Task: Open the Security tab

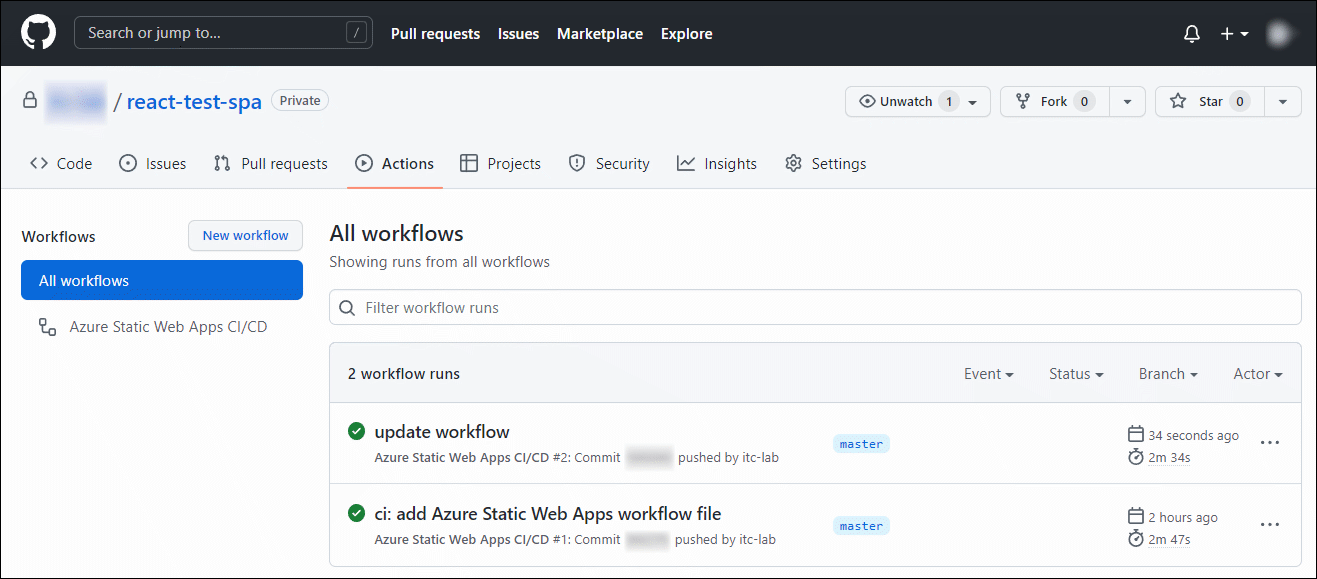Action: click(609, 164)
